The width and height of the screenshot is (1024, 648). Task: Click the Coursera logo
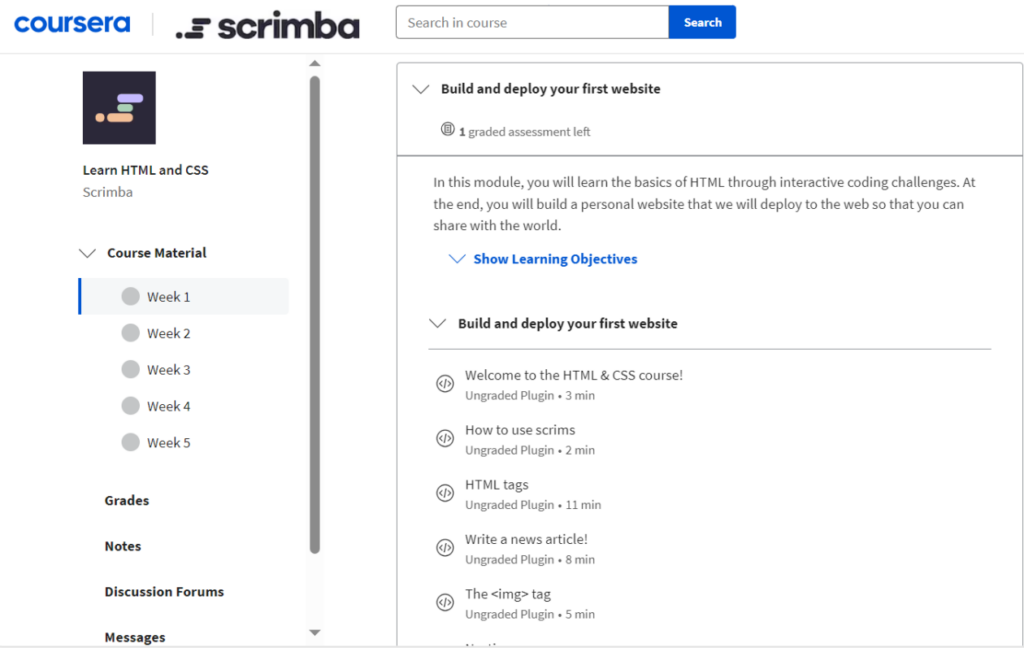(72, 23)
